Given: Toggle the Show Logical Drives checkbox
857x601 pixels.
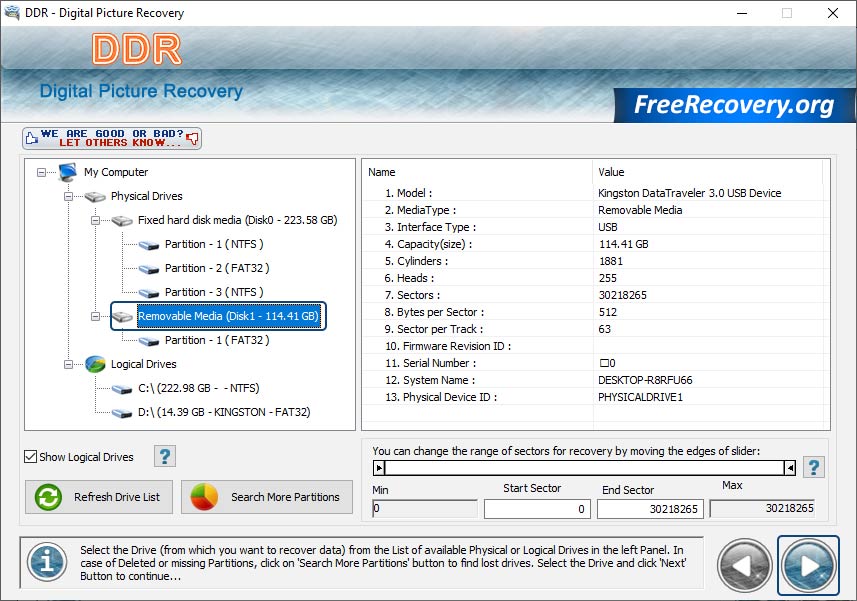Looking at the screenshot, I should click(31, 456).
